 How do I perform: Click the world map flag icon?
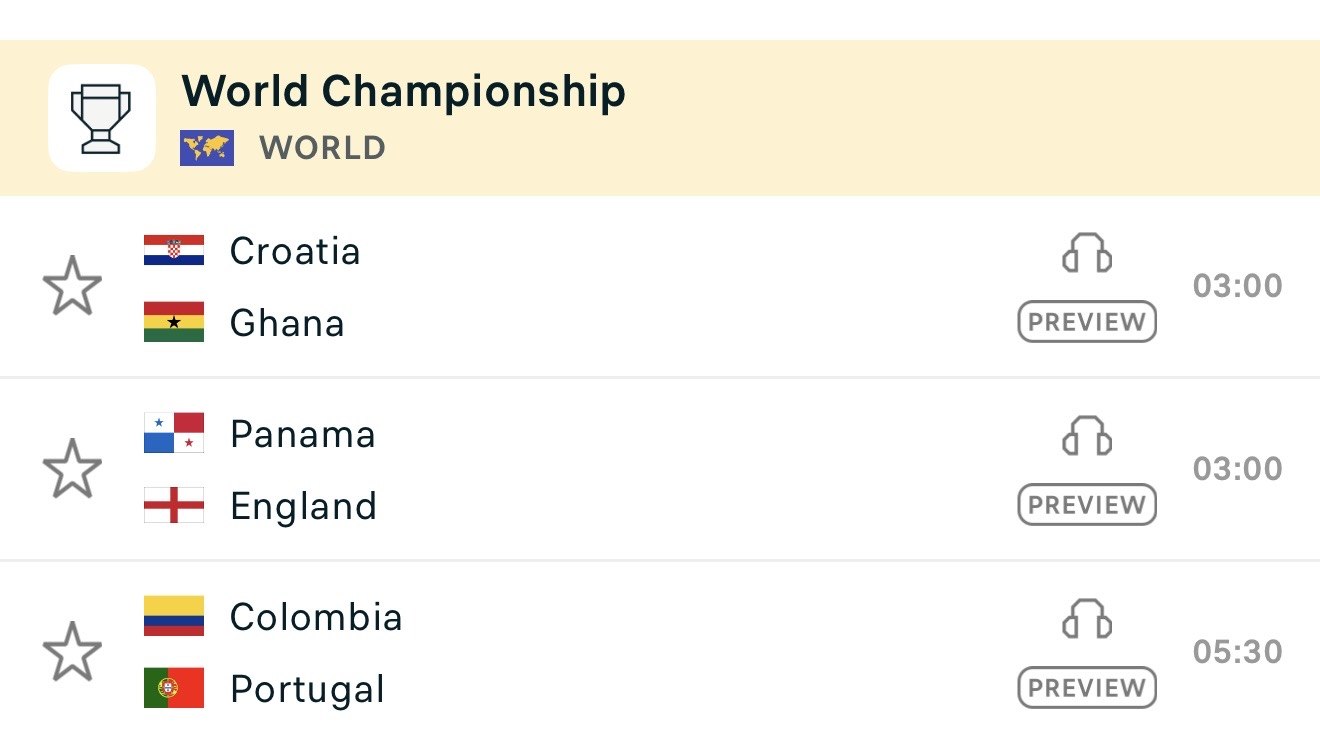point(207,148)
